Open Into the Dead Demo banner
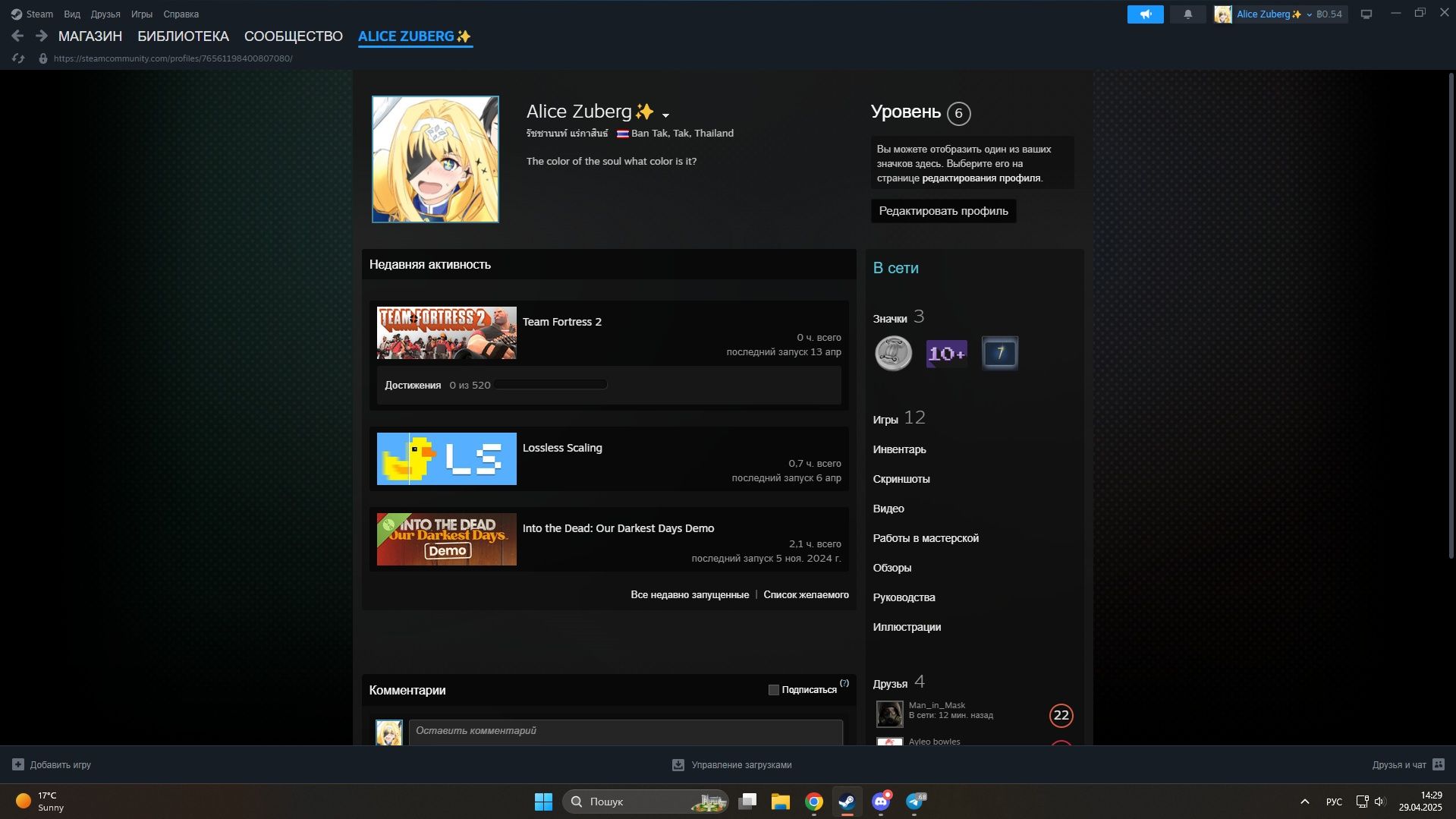The width and height of the screenshot is (1456, 819). pos(447,540)
